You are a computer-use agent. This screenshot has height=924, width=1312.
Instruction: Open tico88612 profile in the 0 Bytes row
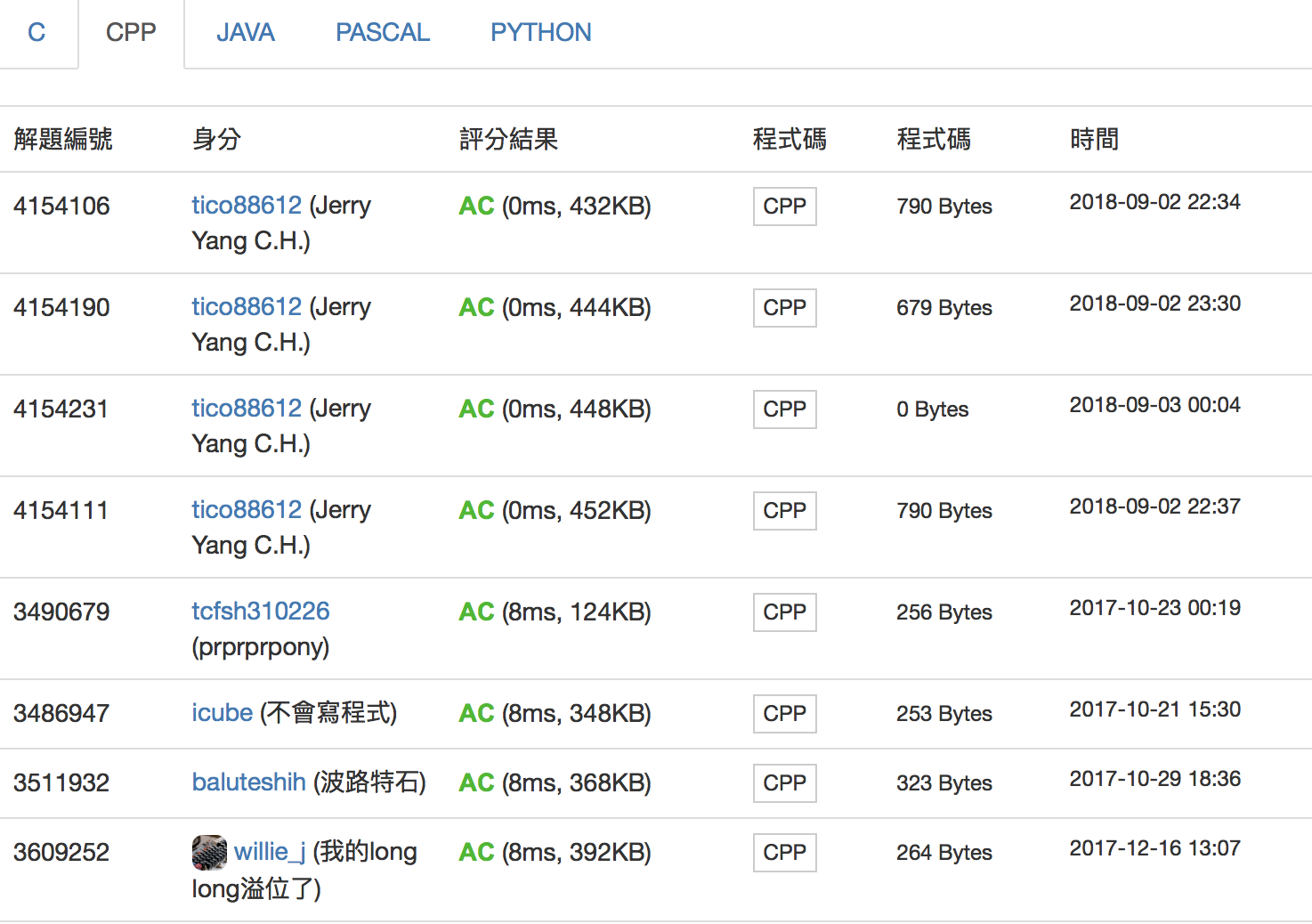click(247, 409)
